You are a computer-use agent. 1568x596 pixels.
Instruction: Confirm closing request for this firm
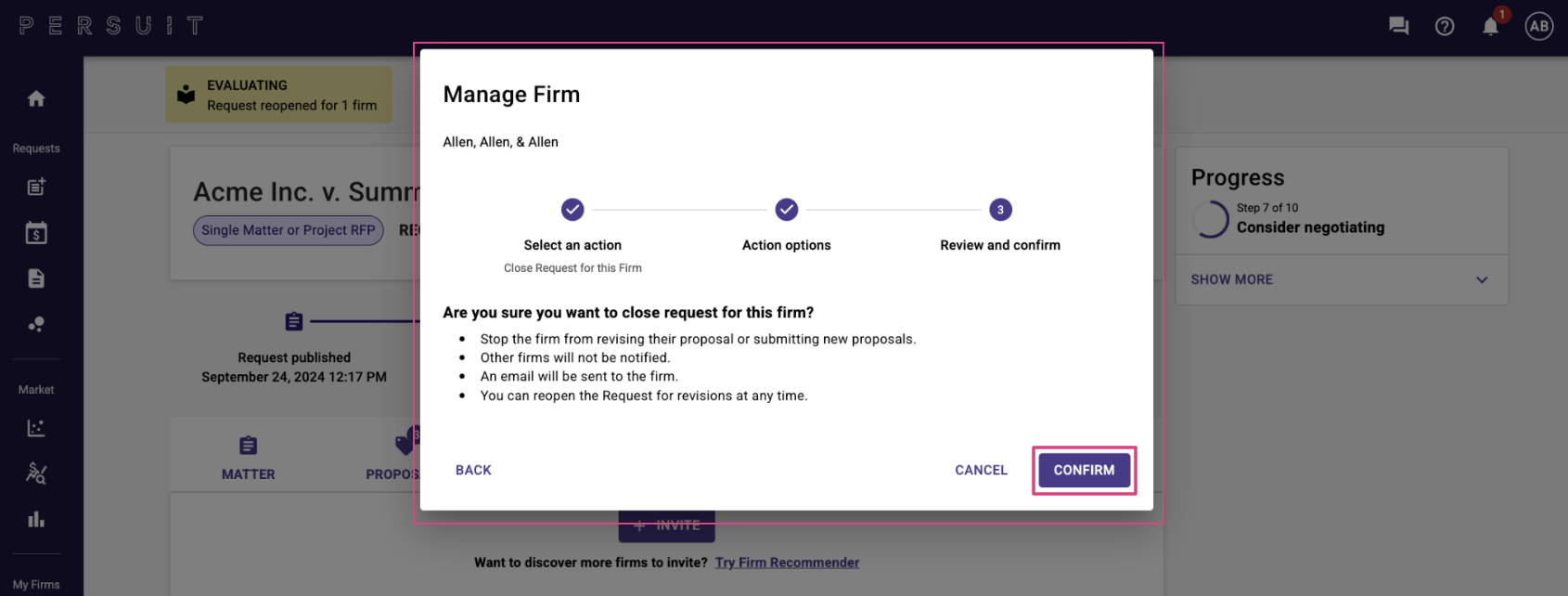coord(1084,470)
